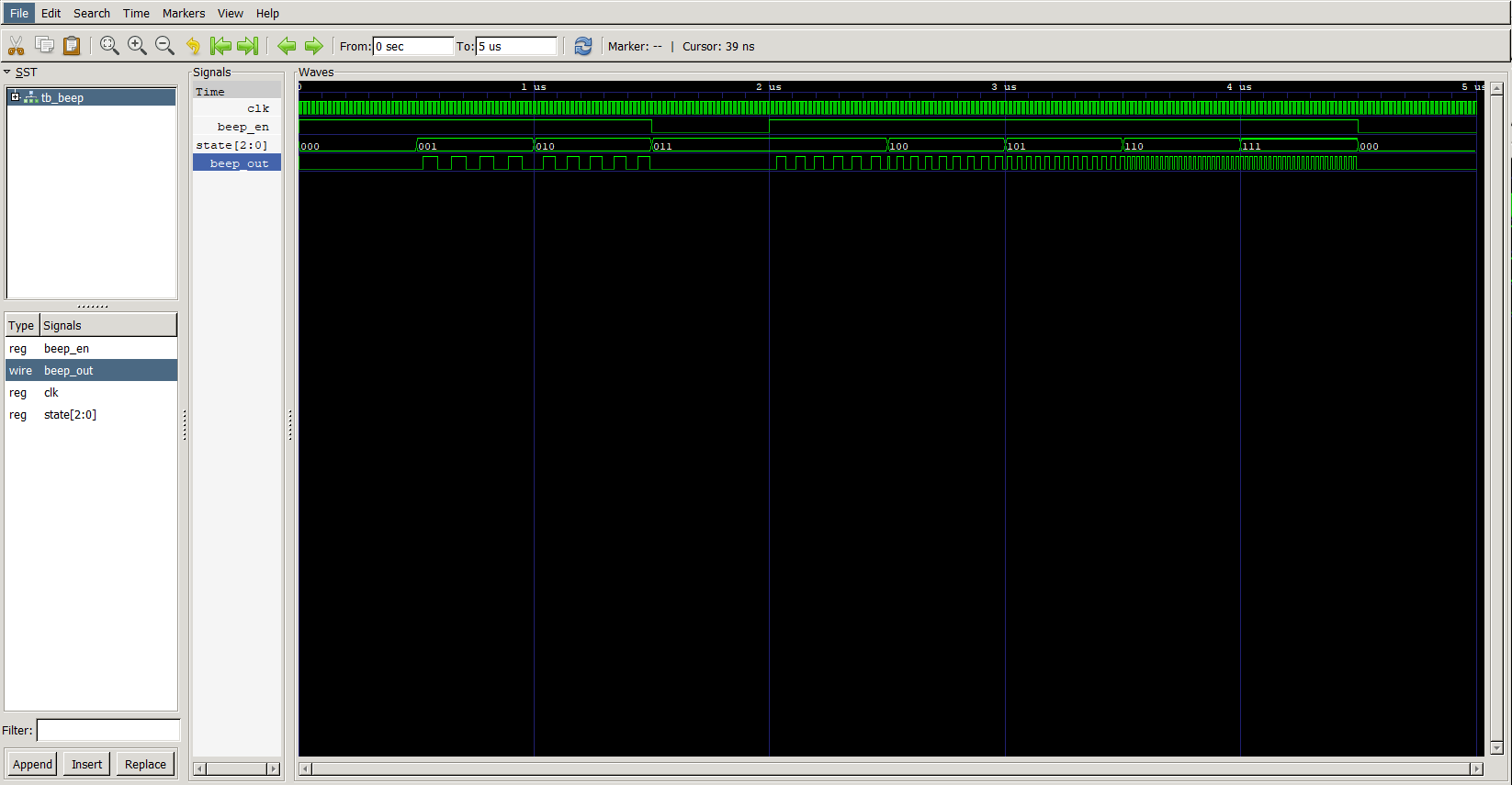The width and height of the screenshot is (1512, 785).
Task: Click waves vertical scrollbar up arrow
Action: (x=1496, y=88)
